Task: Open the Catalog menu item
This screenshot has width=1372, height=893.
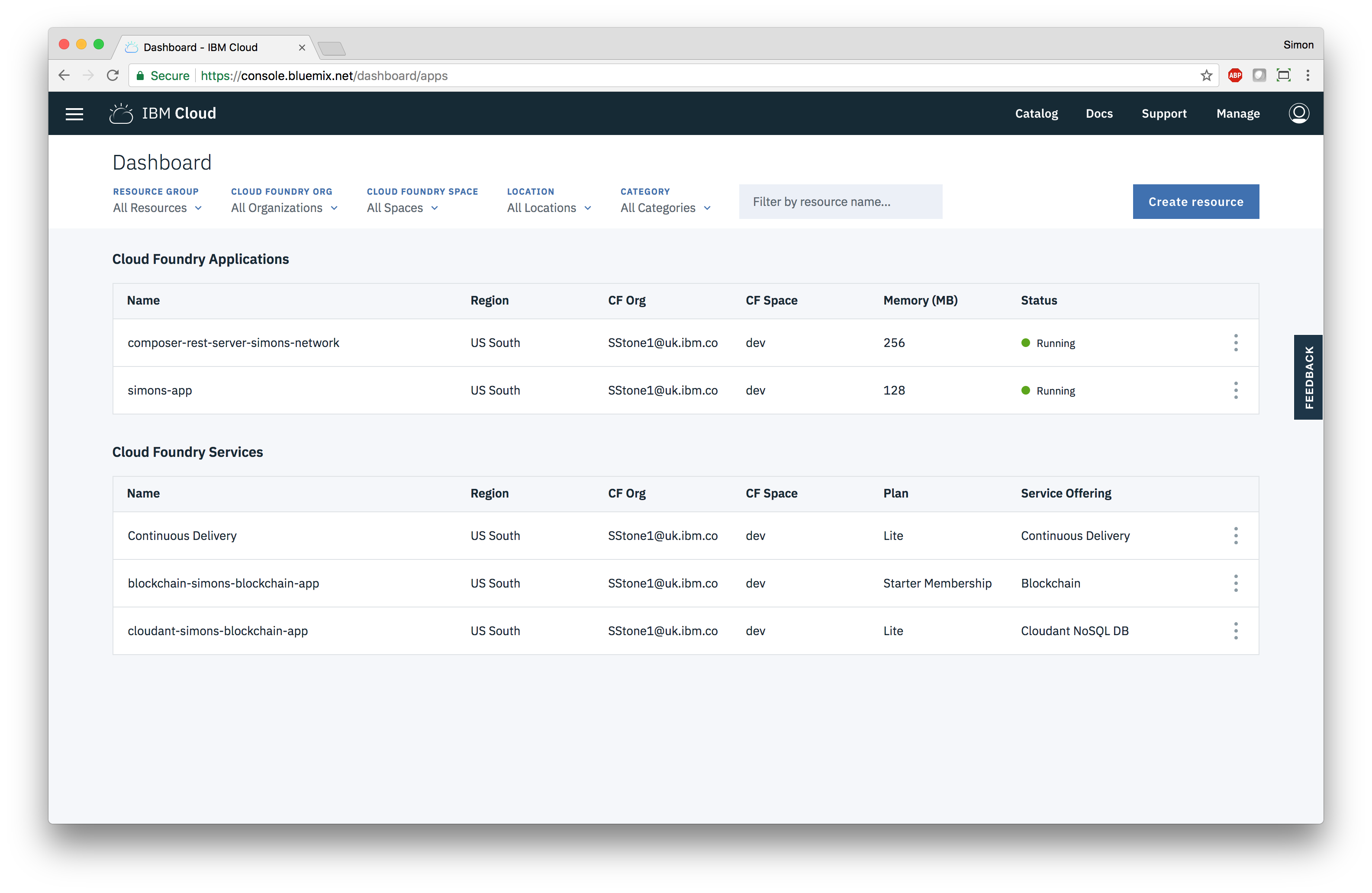Action: coord(1036,113)
